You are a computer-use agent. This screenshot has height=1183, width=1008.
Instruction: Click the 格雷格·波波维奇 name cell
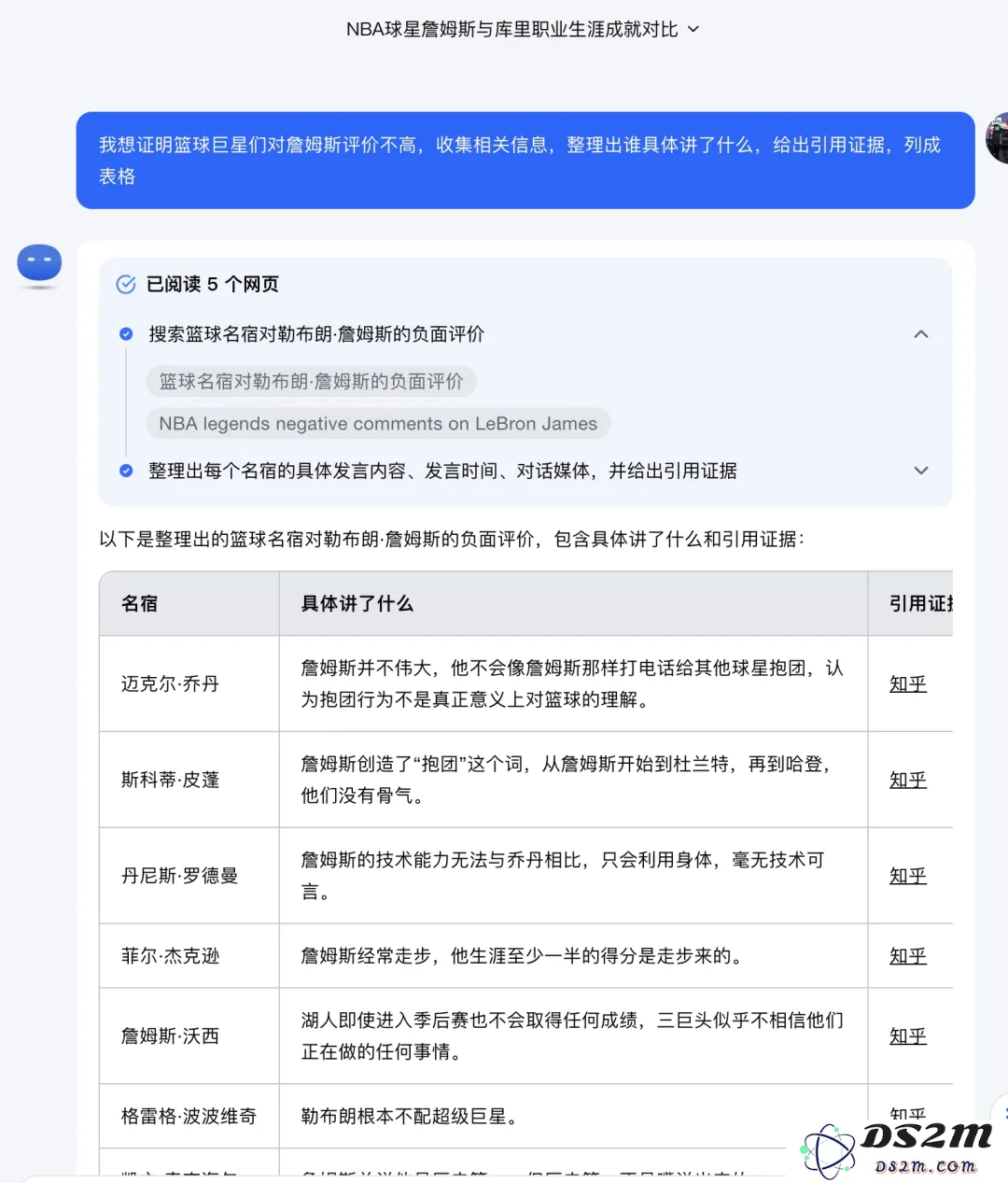coord(189,1116)
